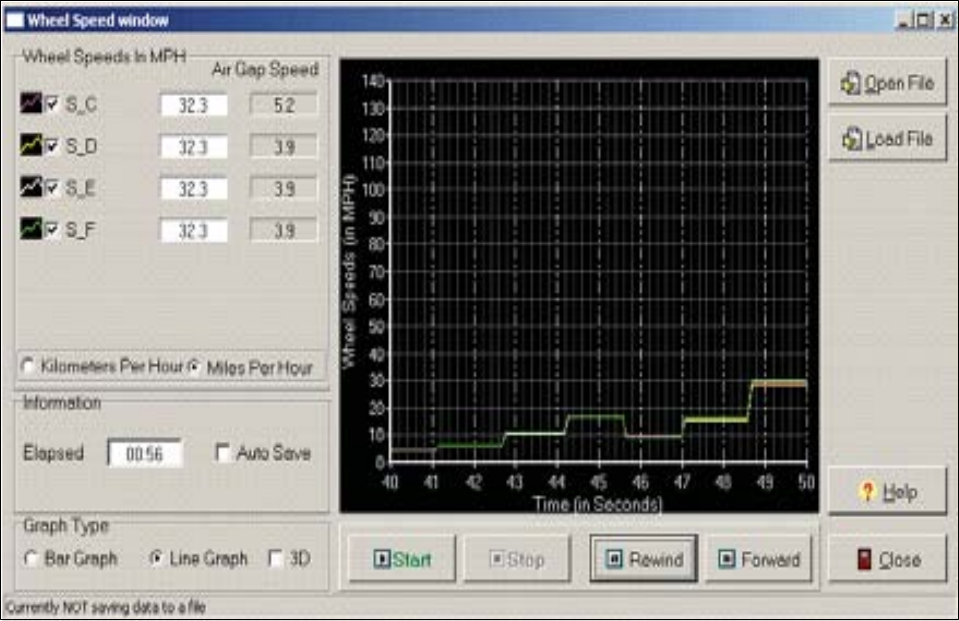The image size is (959, 621).
Task: Click the 'Elapsed' label
Action: pyautogui.click(x=53, y=453)
